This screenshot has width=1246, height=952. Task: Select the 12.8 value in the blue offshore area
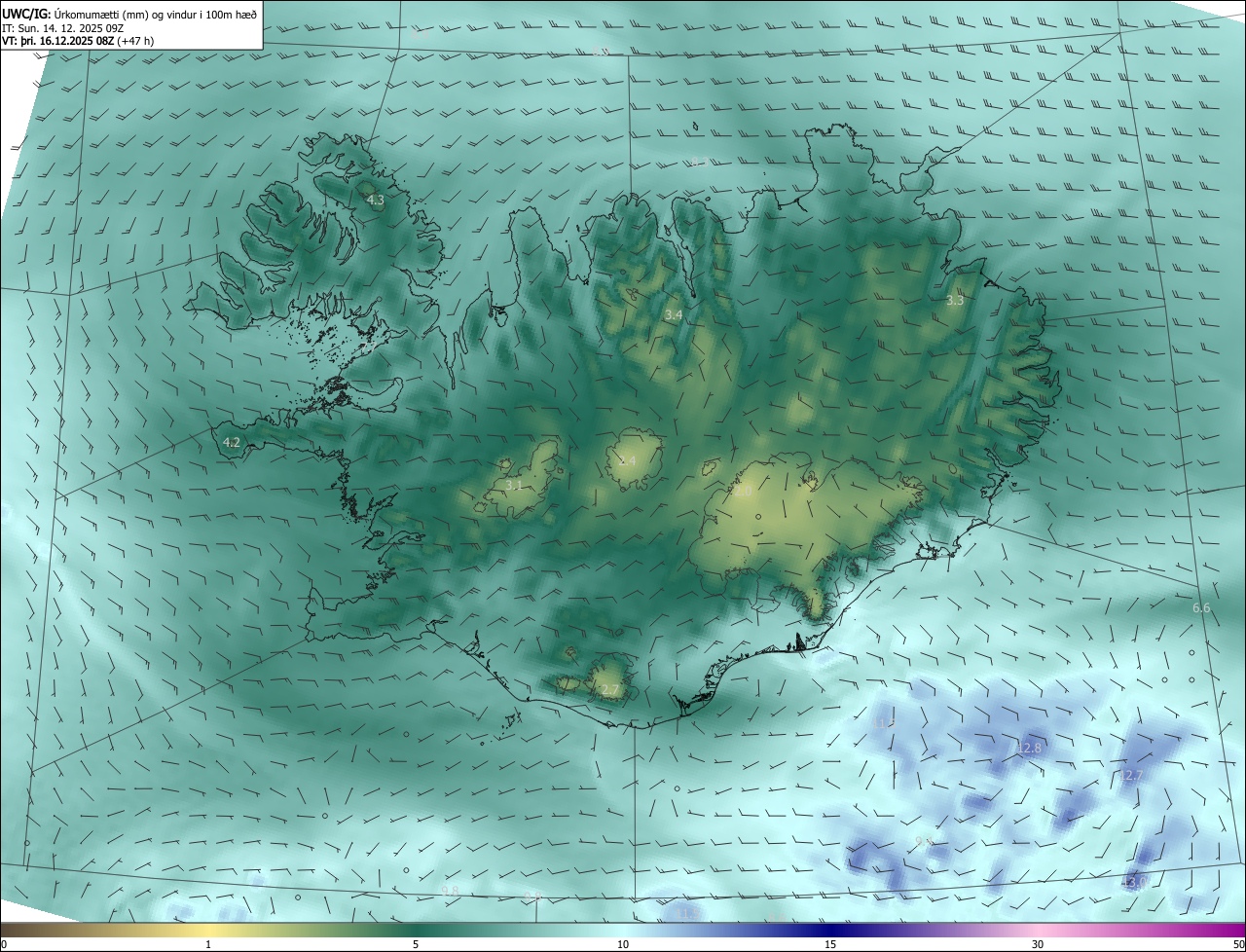coord(1028,749)
